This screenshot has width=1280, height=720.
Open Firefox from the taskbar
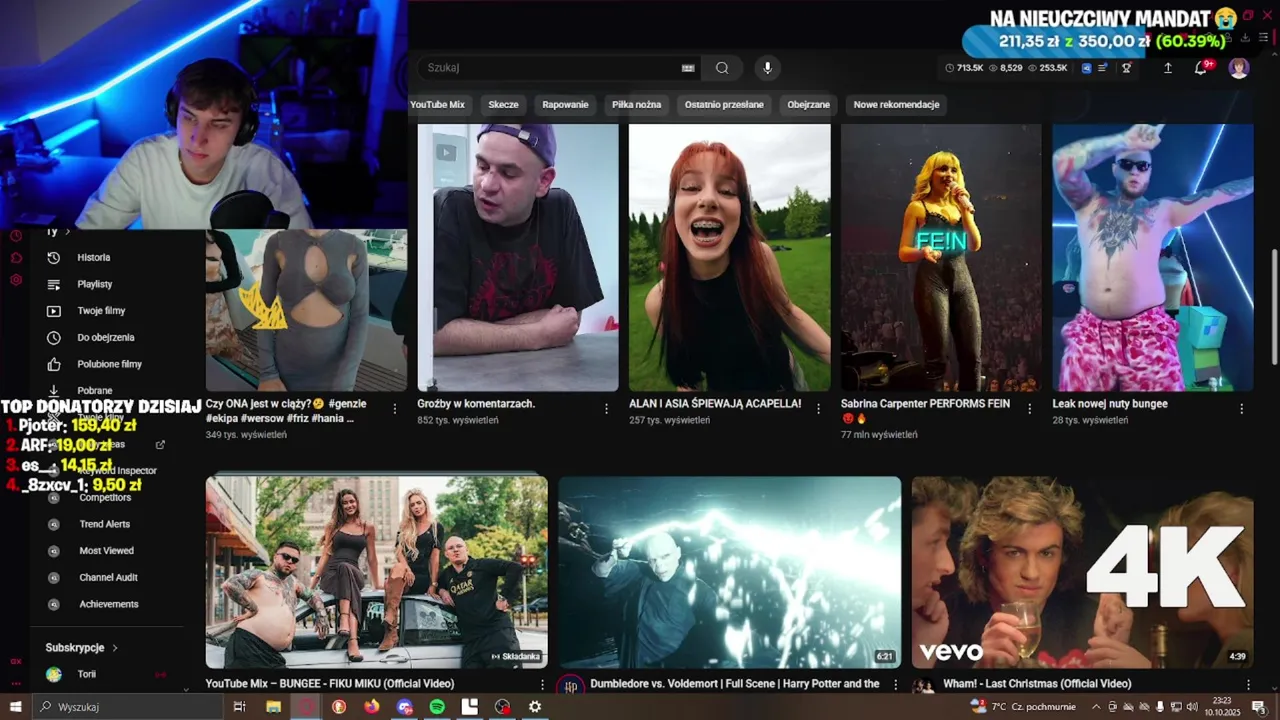point(372,707)
